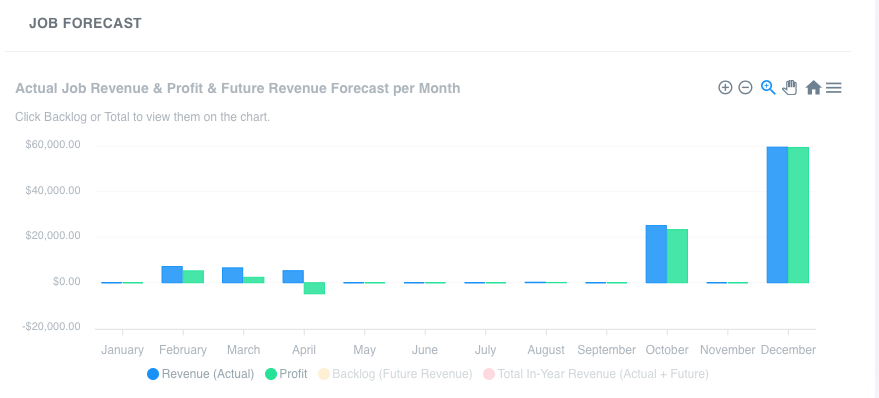Reset chart zoom with home icon
Viewport: 879px width, 398px height.
[x=813, y=87]
